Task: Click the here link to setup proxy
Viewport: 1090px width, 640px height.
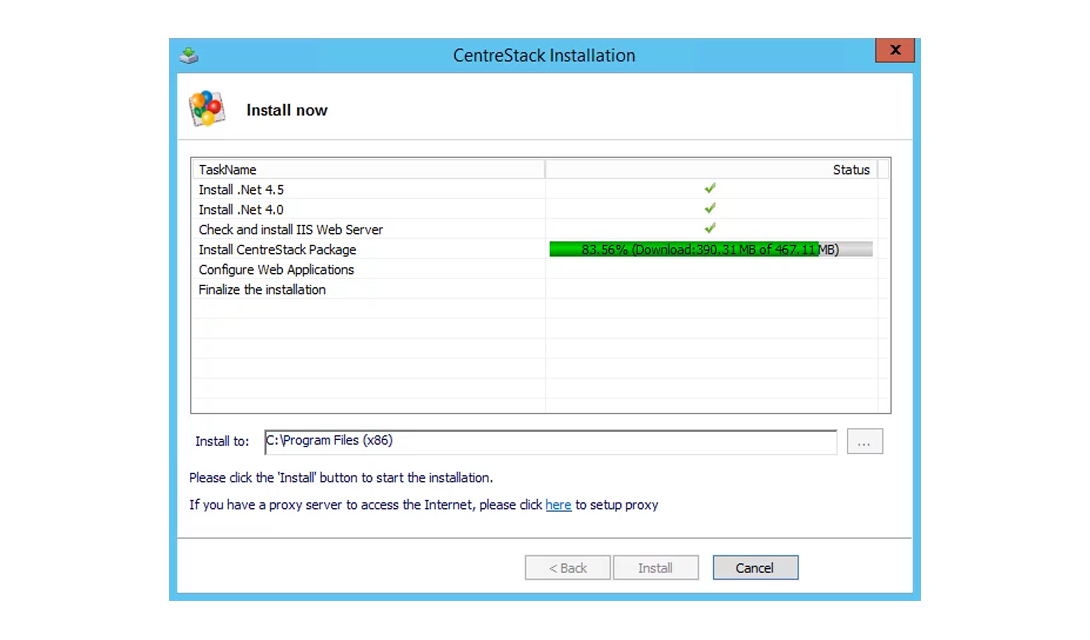Action: [x=558, y=505]
